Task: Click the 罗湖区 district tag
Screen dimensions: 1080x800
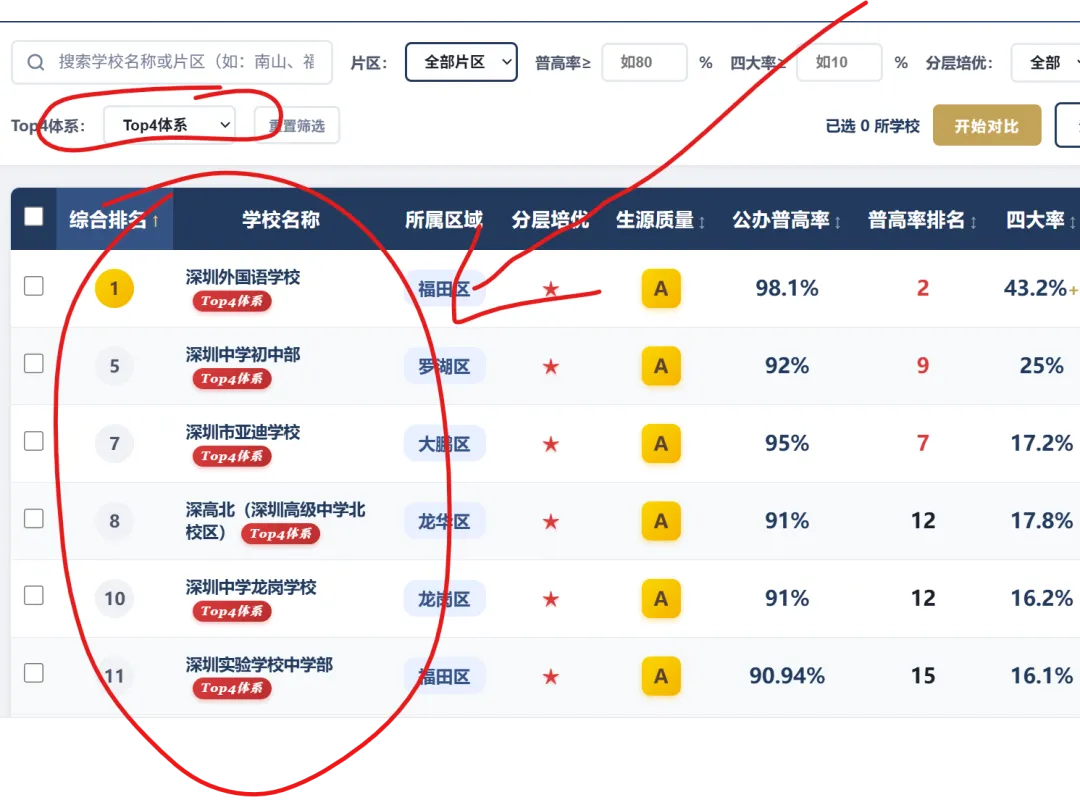Action: coord(444,366)
